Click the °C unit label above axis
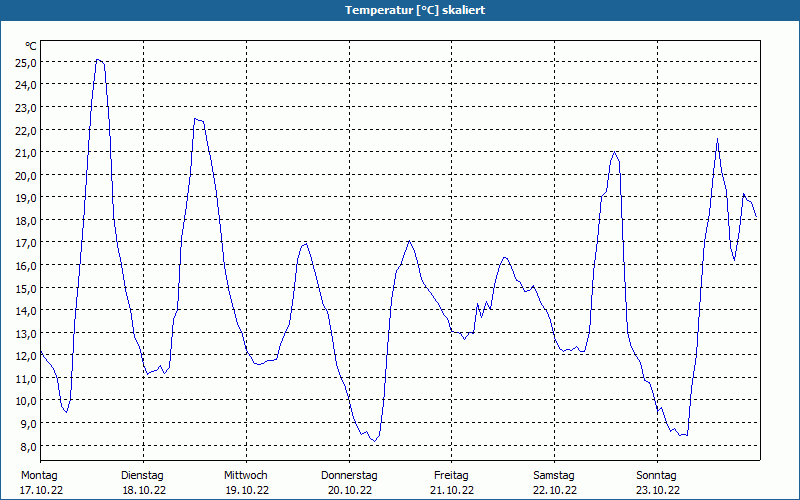800x500 pixels. [x=31, y=46]
